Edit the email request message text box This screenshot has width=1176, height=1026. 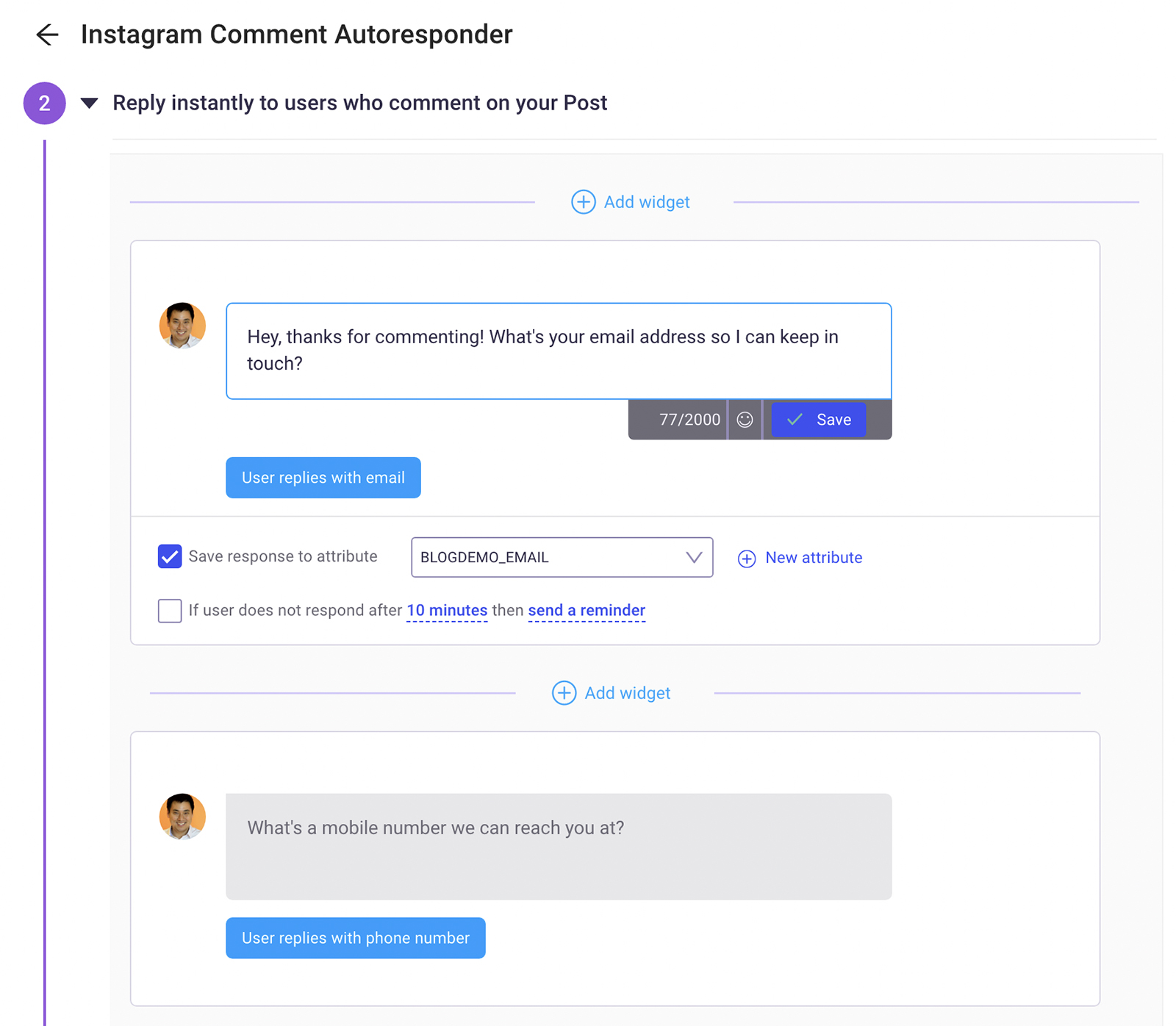point(559,351)
